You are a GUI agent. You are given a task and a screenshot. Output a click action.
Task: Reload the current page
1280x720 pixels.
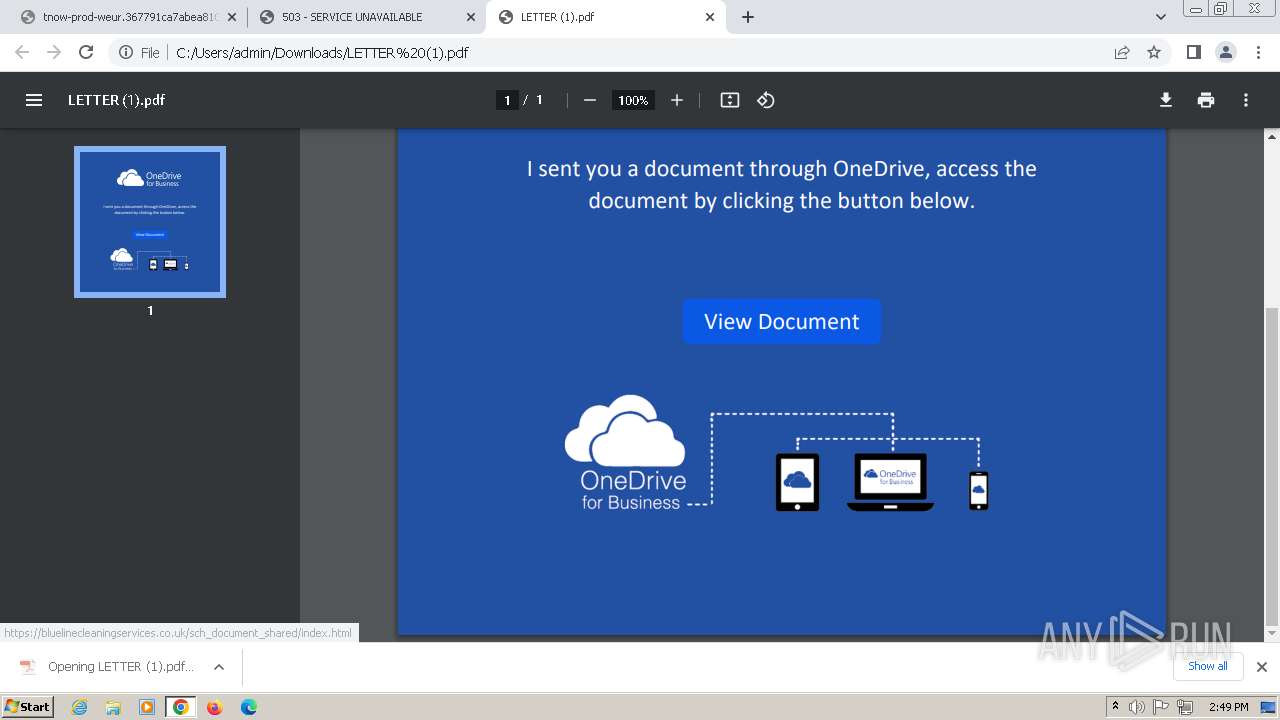(x=86, y=52)
